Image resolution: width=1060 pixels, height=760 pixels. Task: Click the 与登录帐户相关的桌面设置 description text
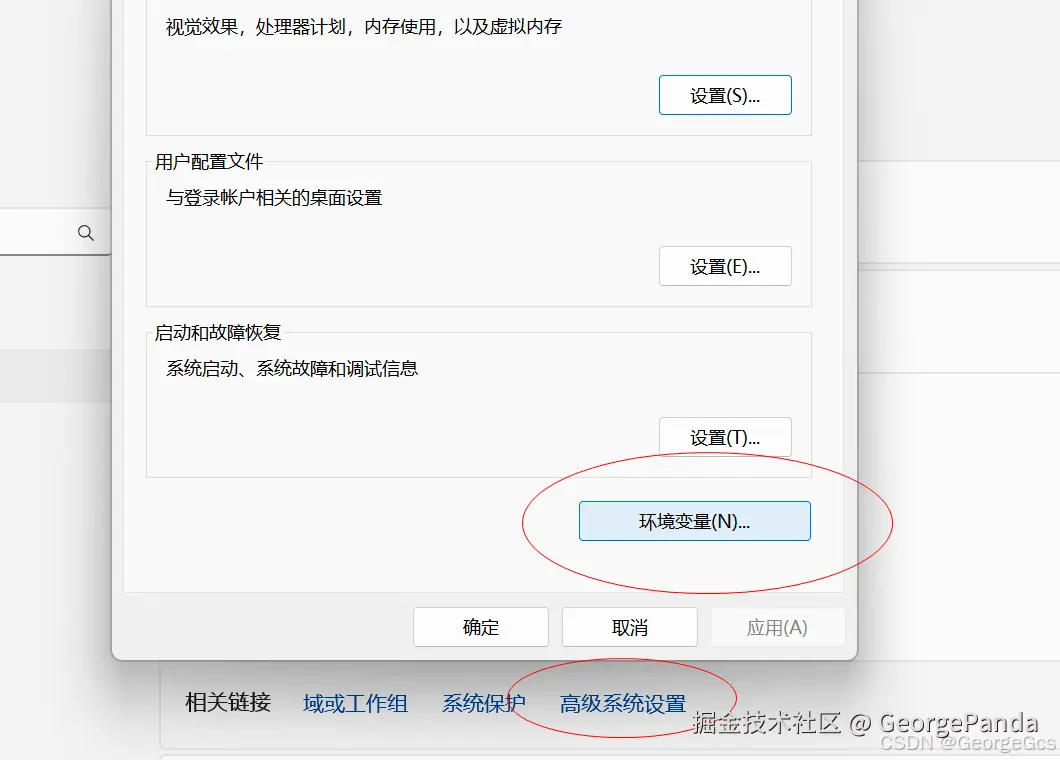(x=272, y=198)
